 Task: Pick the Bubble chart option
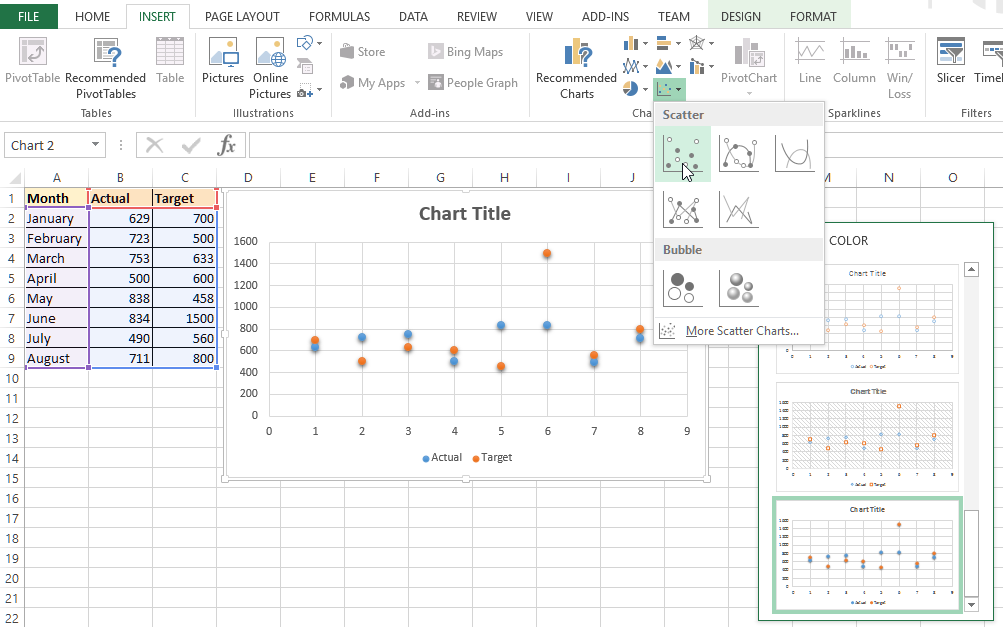(x=684, y=287)
